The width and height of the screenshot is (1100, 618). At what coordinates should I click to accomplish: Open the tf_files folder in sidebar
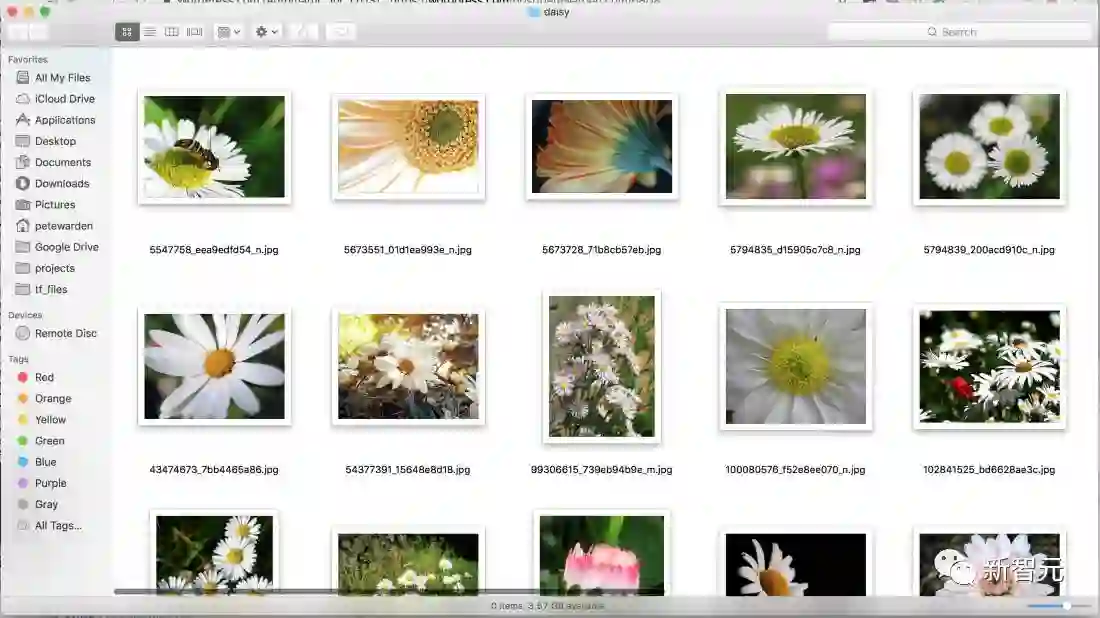coord(51,290)
